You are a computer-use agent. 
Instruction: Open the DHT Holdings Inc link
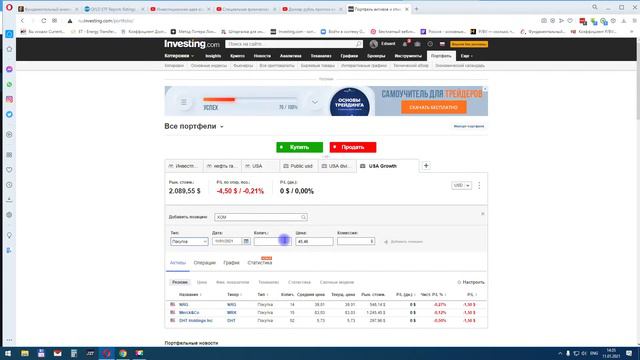point(196,320)
